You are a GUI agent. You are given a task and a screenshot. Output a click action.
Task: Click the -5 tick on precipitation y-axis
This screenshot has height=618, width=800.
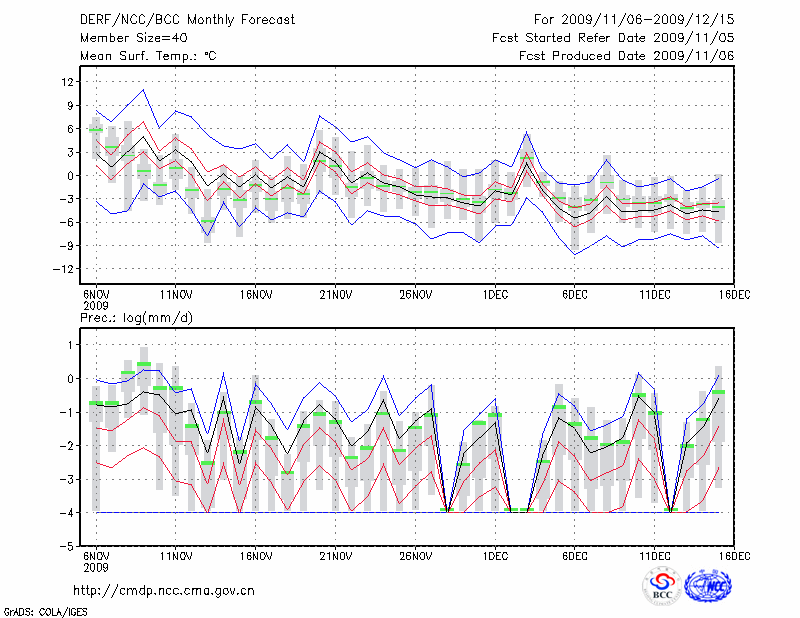pos(67,547)
